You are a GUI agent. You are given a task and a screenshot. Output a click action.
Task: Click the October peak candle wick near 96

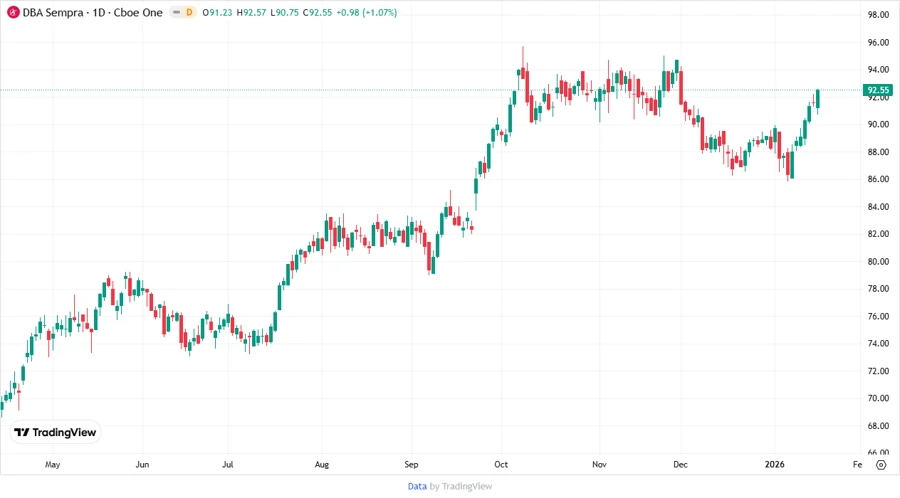pos(523,57)
